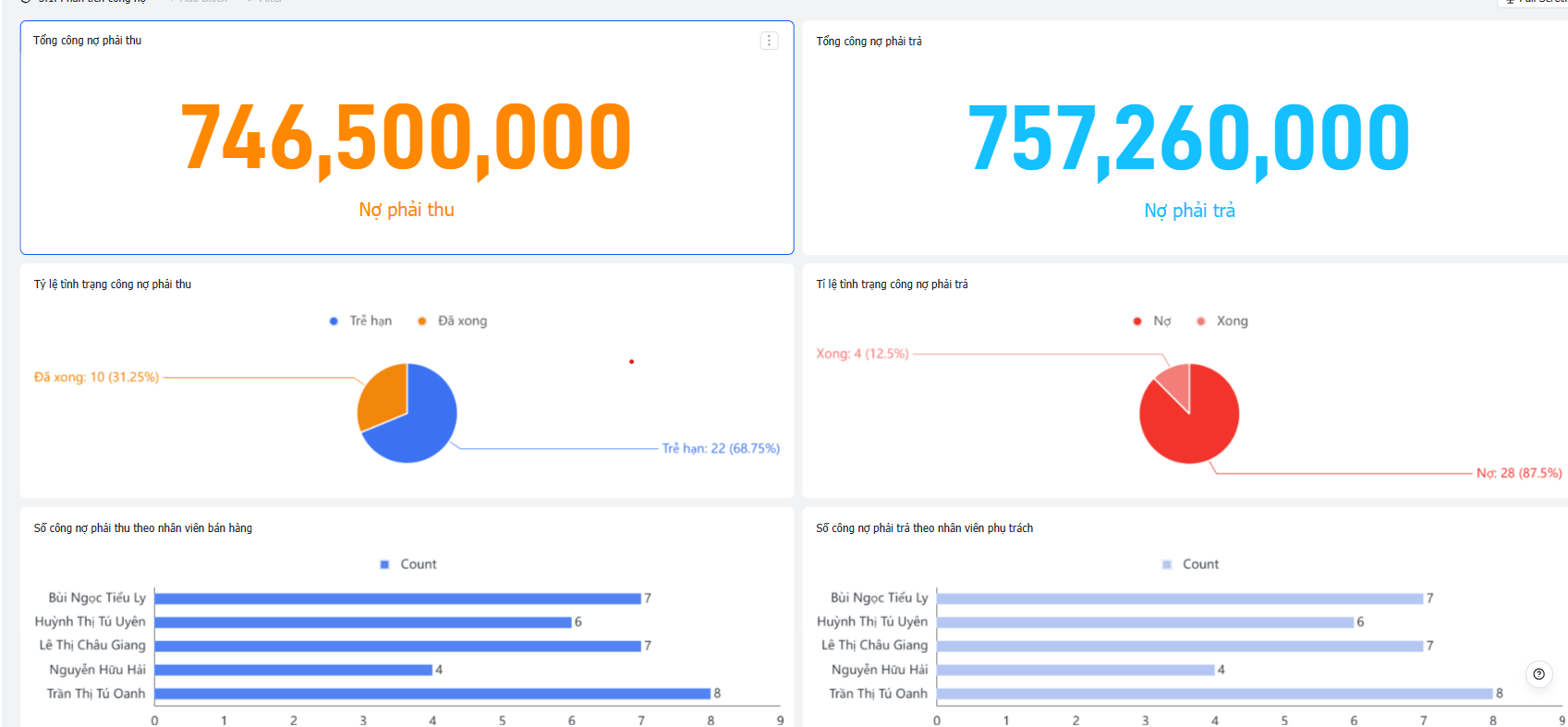This screenshot has height=727, width=1568.
Task: Click Huỳnh Thị Tú Uyên bar in phải thu chart
Action: point(363,623)
